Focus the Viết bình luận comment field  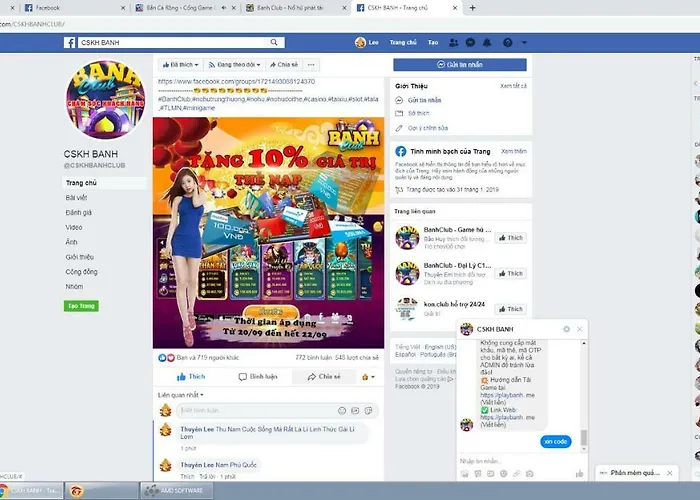[x=257, y=411]
